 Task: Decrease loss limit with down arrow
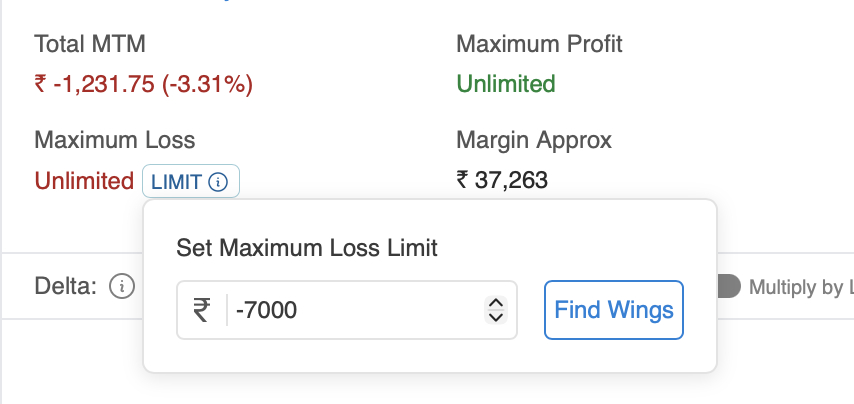(495, 317)
